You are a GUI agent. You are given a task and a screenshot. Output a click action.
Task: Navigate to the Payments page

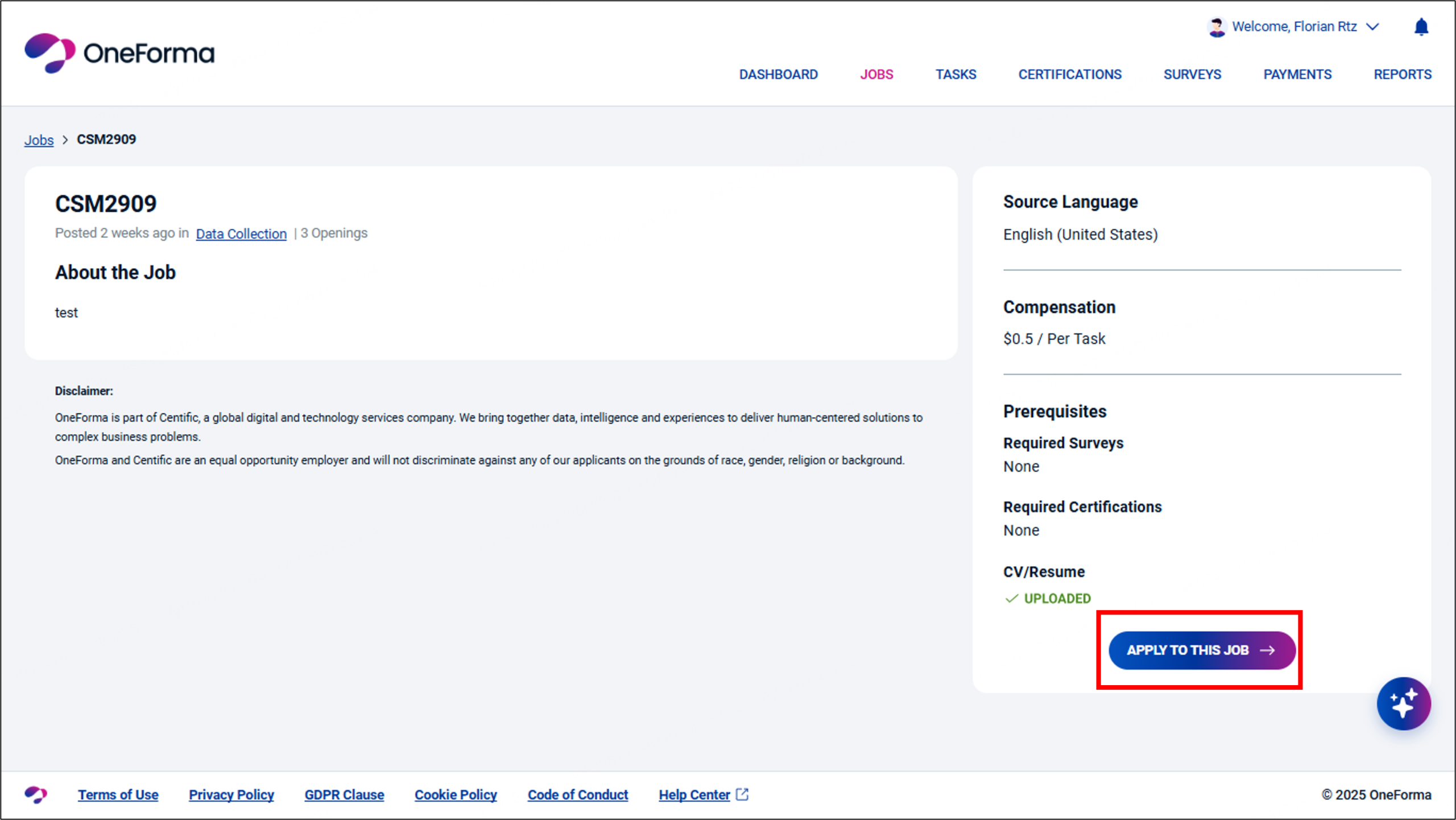1297,75
